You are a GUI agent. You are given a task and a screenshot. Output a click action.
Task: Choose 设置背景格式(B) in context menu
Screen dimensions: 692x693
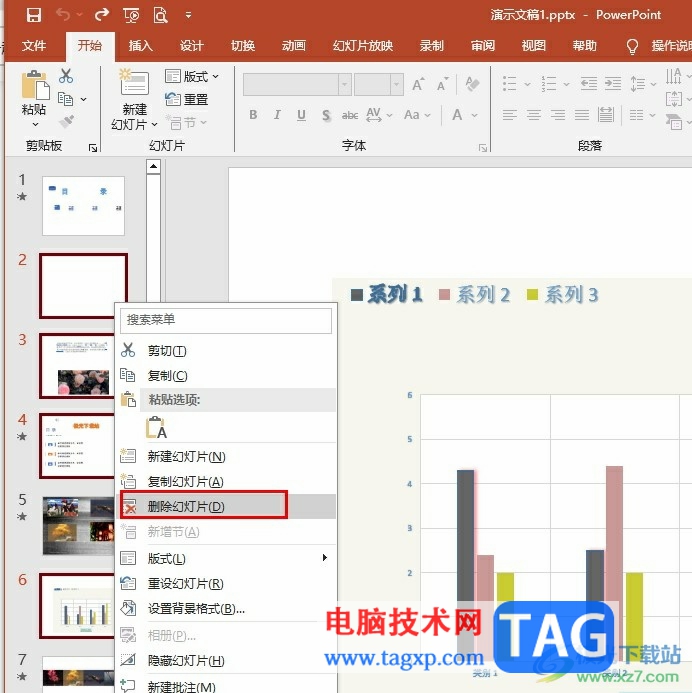coord(228,609)
